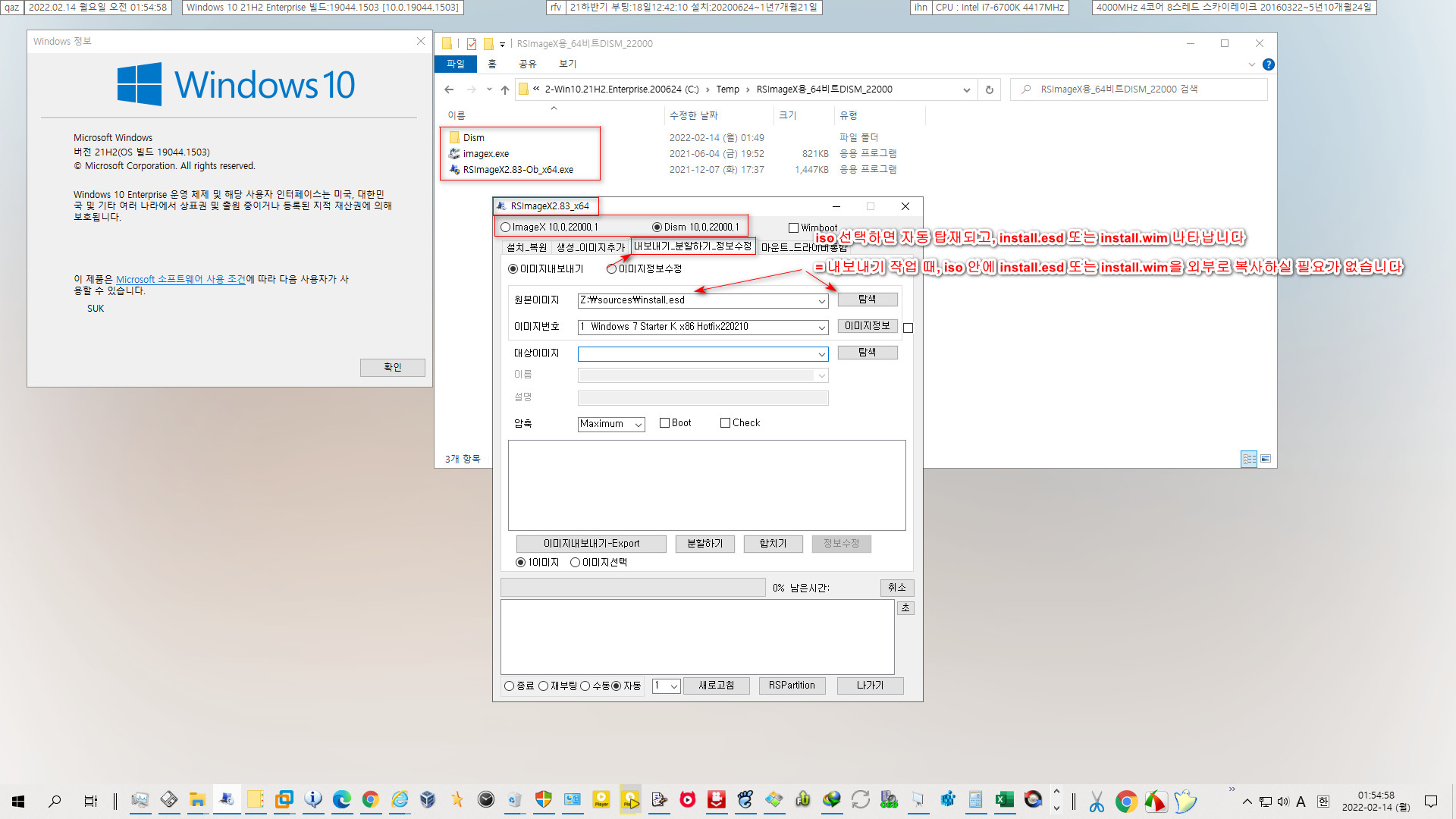Open Microsoft Edge from the taskbar
This screenshot has height=819, width=1456.
click(341, 800)
